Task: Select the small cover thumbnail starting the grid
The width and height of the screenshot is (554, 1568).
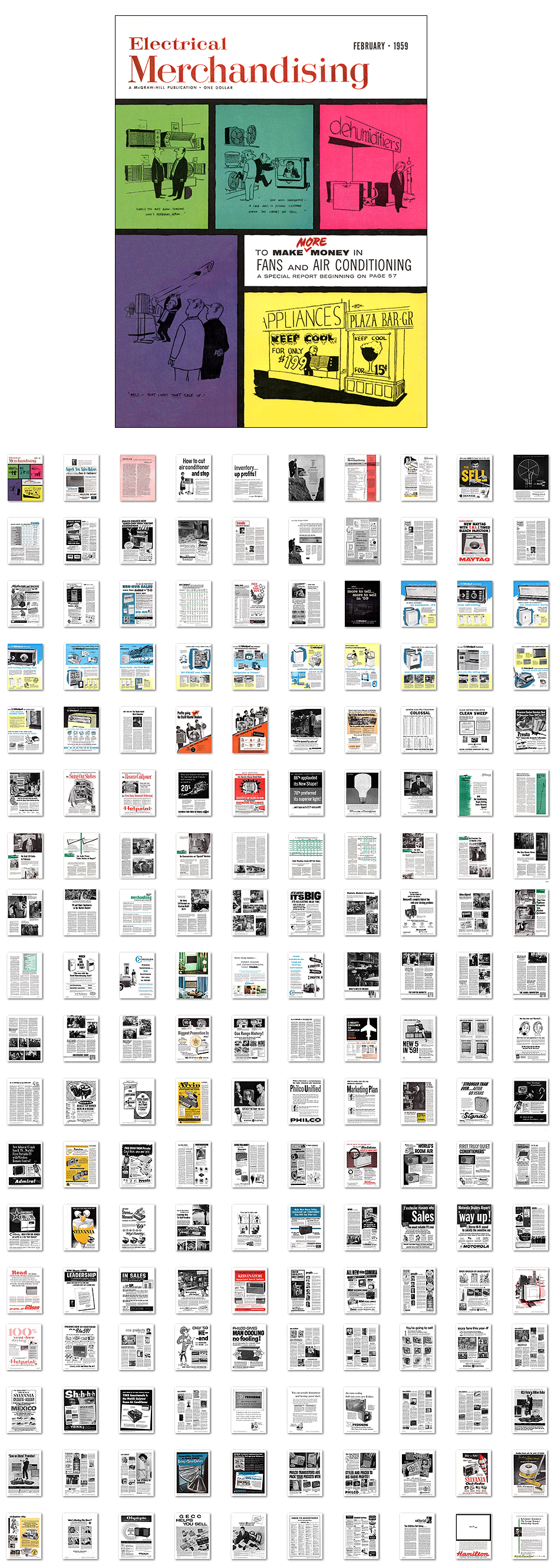Action: (x=25, y=478)
